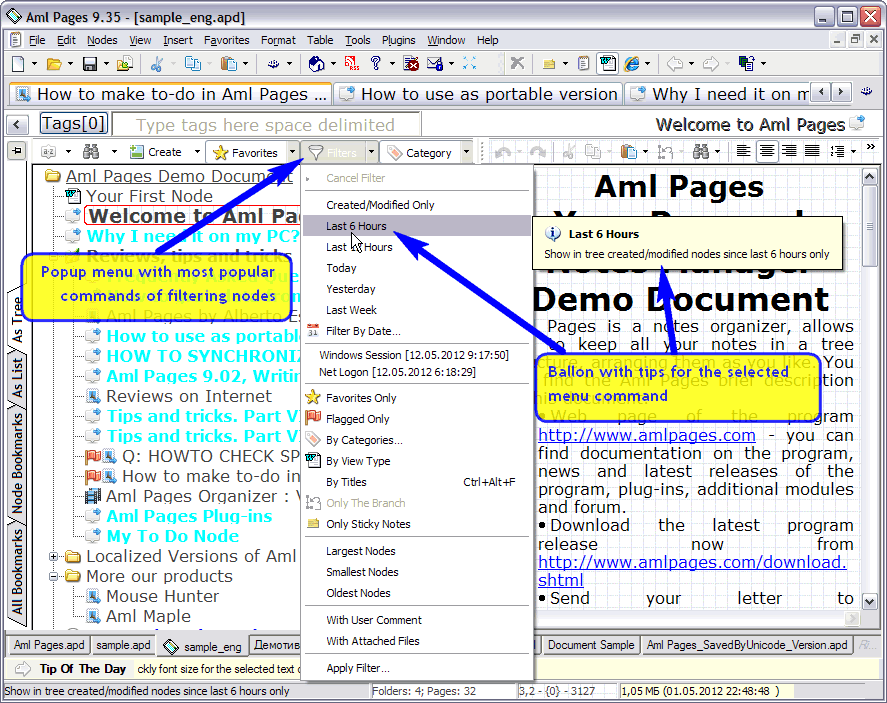887x703 pixels.
Task: Click the globe web icon in main toolbar
Action: [x=316, y=64]
